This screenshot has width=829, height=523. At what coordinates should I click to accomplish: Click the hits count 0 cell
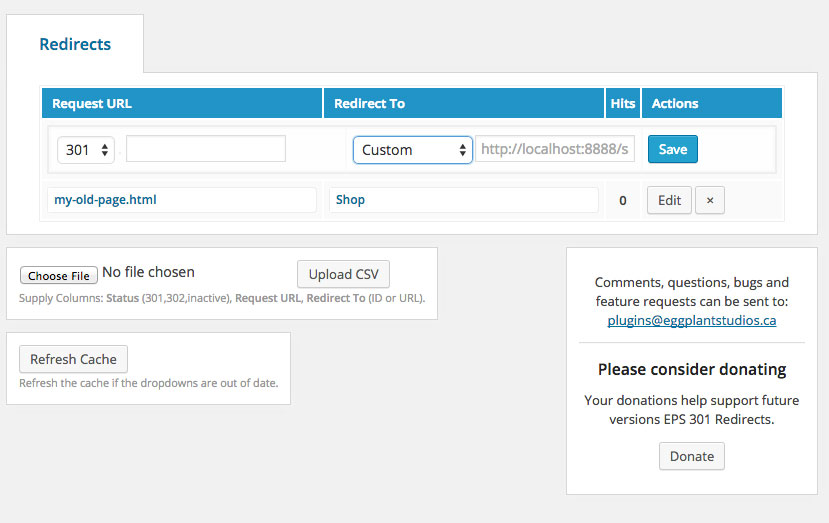tap(622, 201)
